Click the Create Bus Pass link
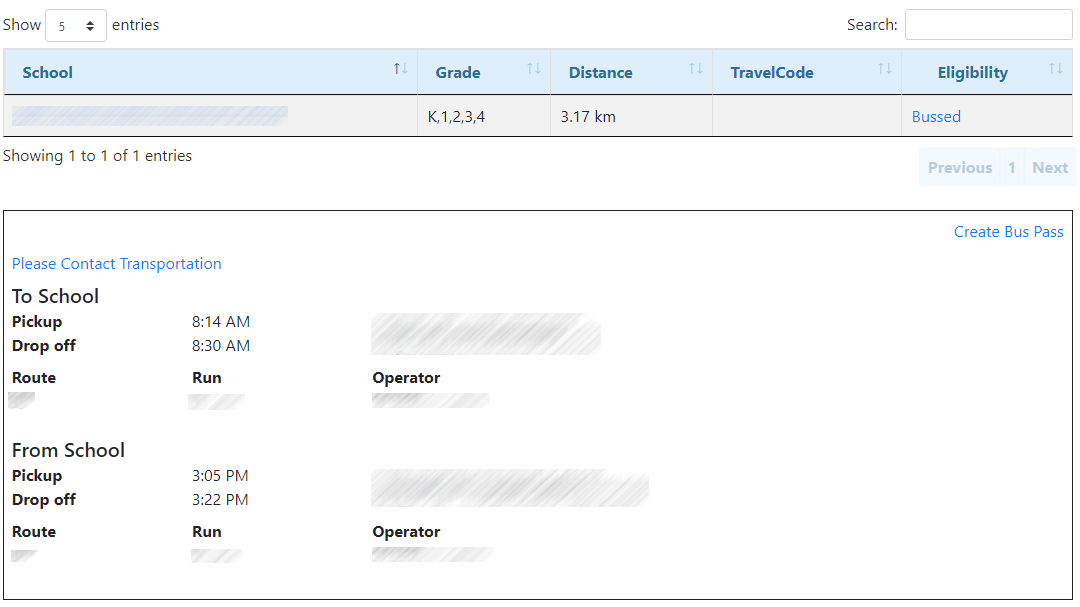 click(1008, 232)
